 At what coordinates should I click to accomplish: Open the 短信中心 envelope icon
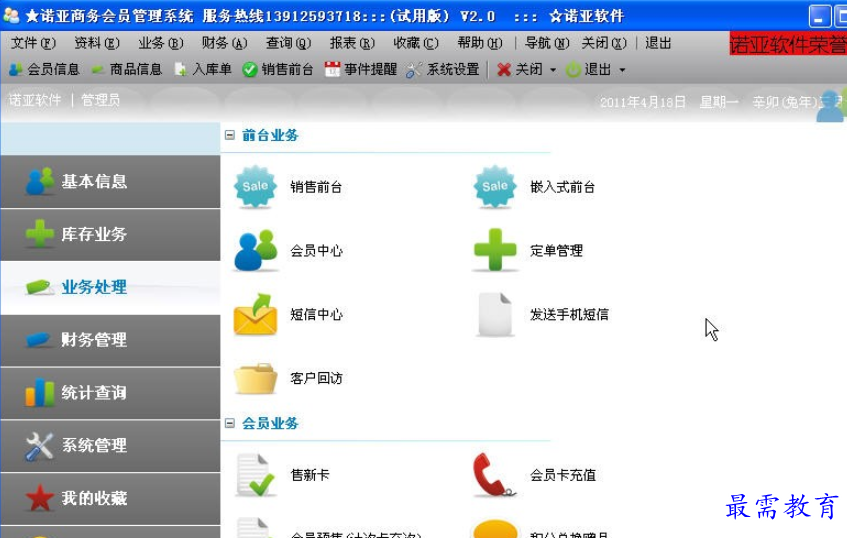click(255, 314)
